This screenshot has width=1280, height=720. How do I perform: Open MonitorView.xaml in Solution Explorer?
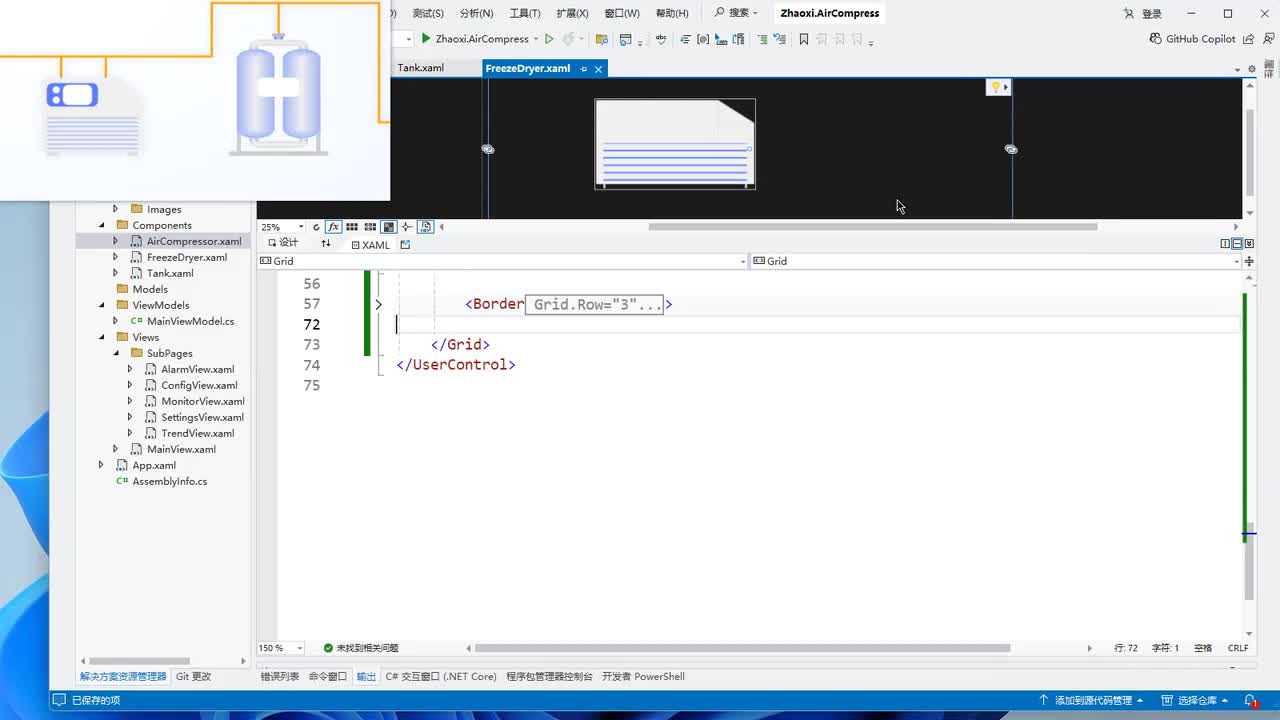tap(203, 401)
